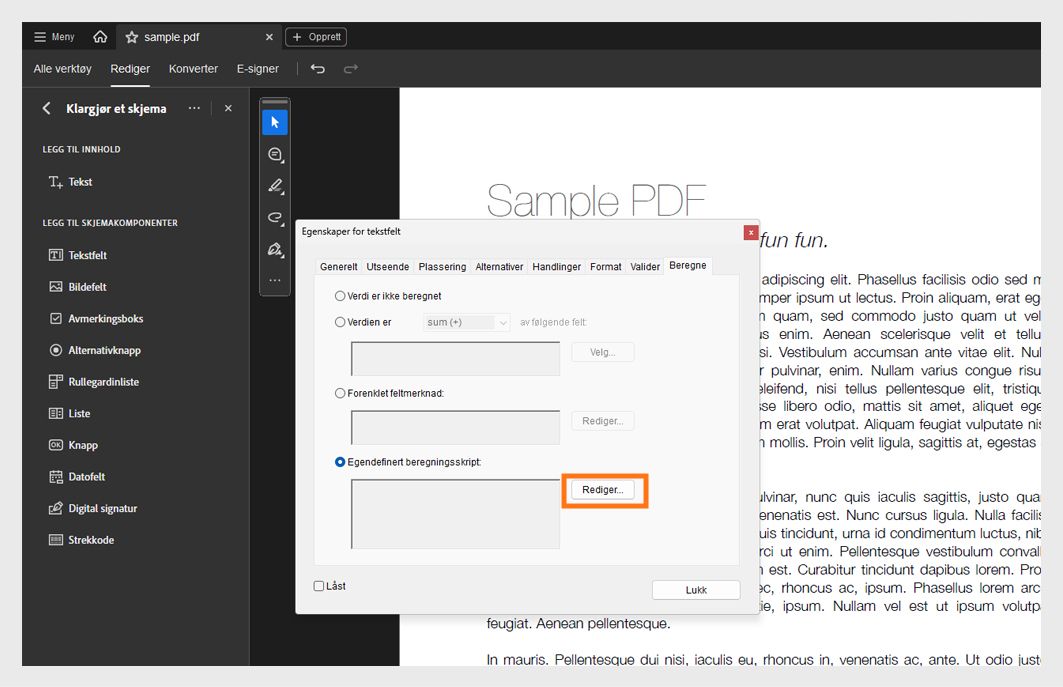
Task: Pick the selection arrow tool
Action: [274, 122]
